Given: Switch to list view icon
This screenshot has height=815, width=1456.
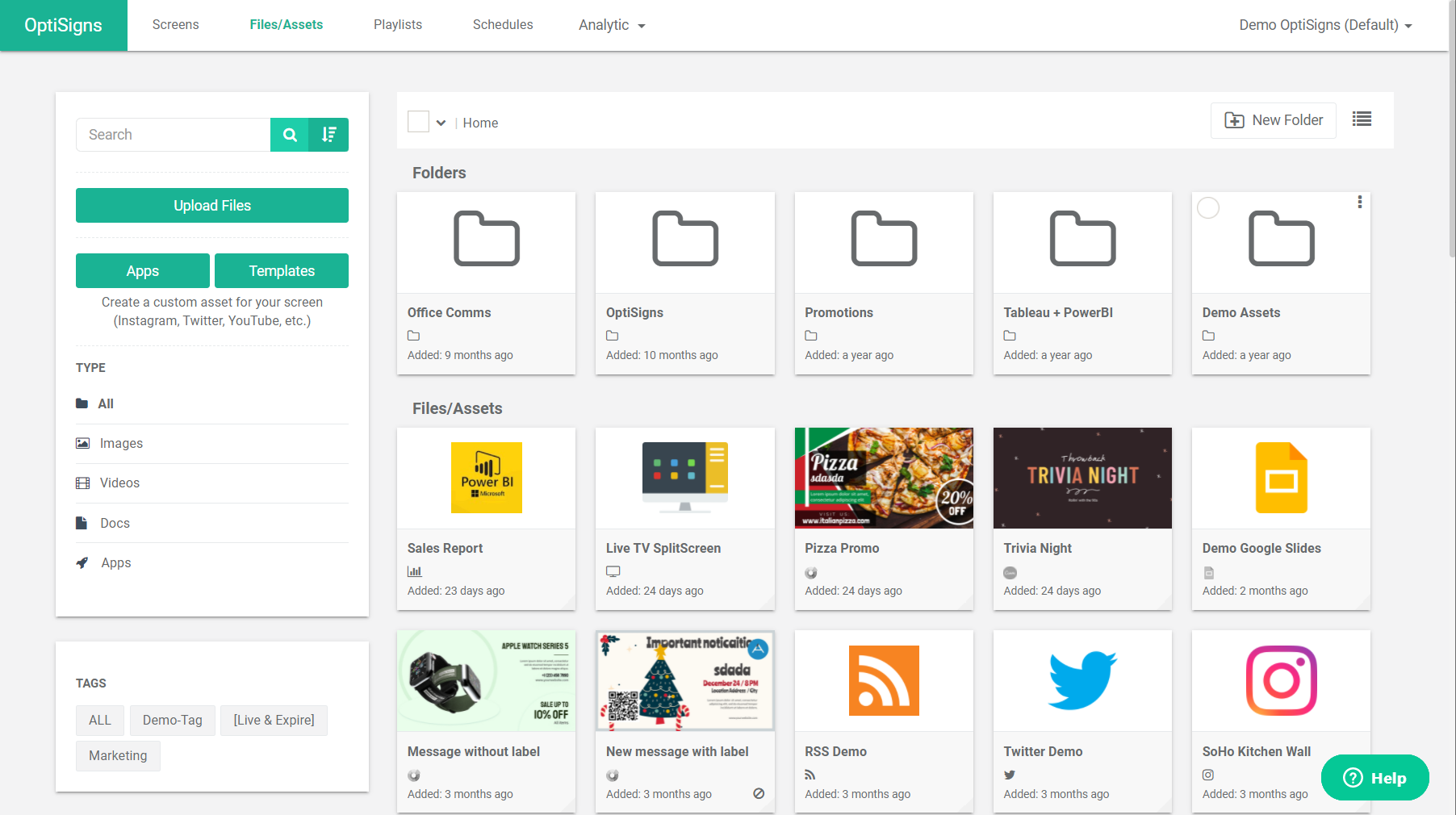Looking at the screenshot, I should [1362, 119].
